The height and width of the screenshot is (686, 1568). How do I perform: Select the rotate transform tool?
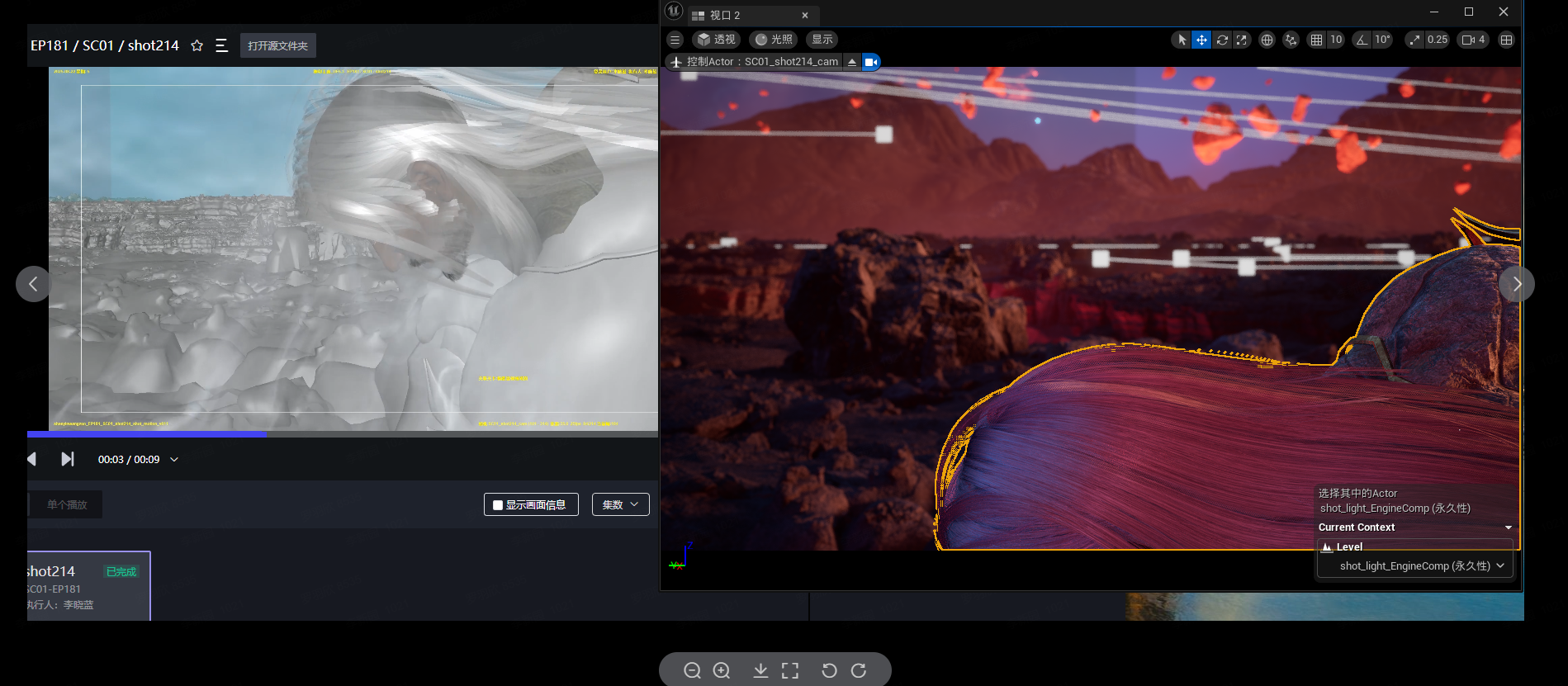point(1222,40)
